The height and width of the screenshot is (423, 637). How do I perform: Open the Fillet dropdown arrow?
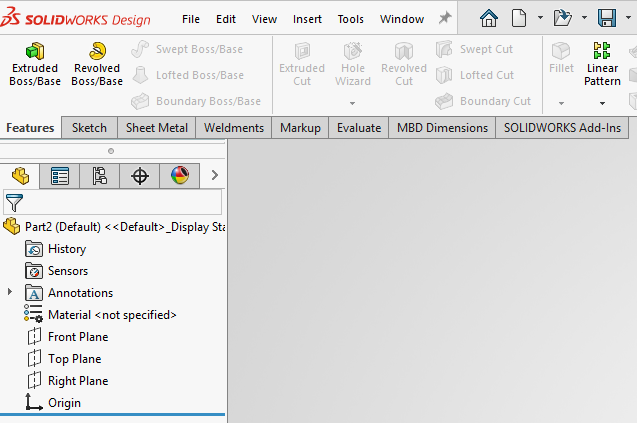coord(561,103)
